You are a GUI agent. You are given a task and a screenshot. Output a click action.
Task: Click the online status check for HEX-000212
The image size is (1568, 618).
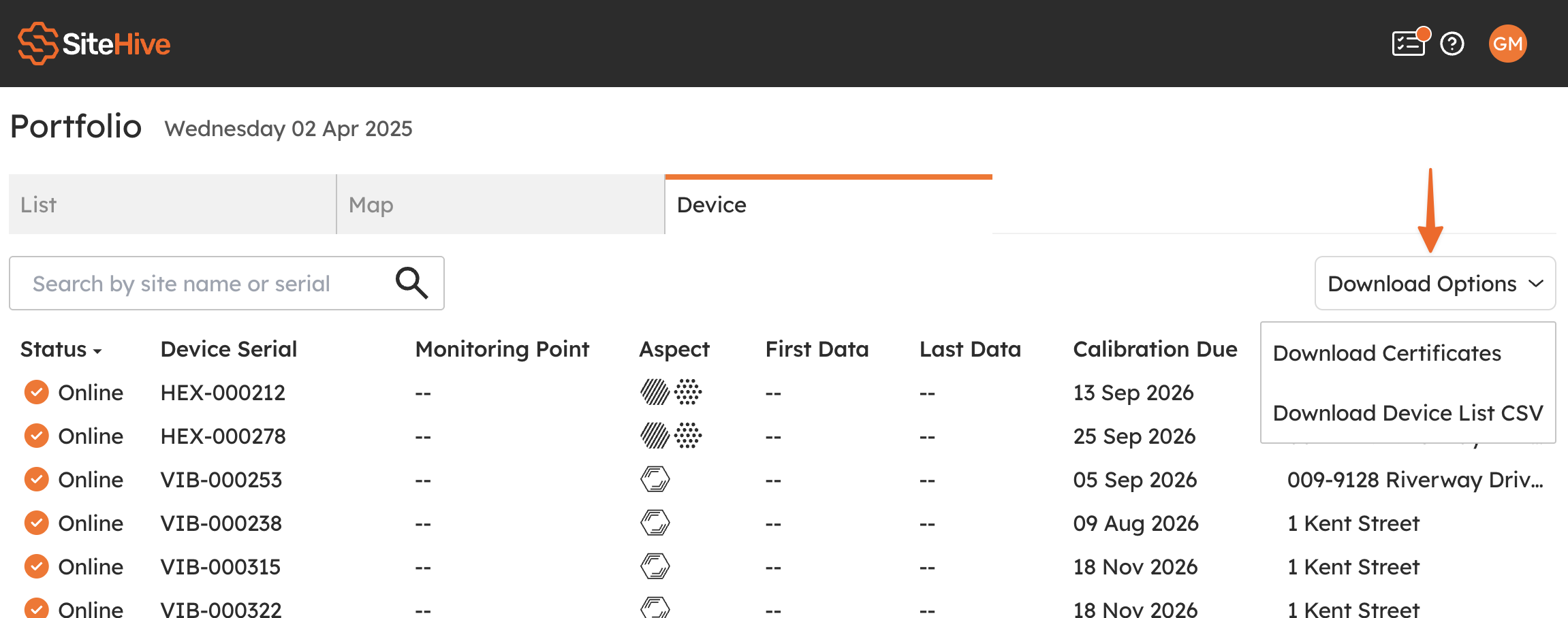tap(36, 392)
